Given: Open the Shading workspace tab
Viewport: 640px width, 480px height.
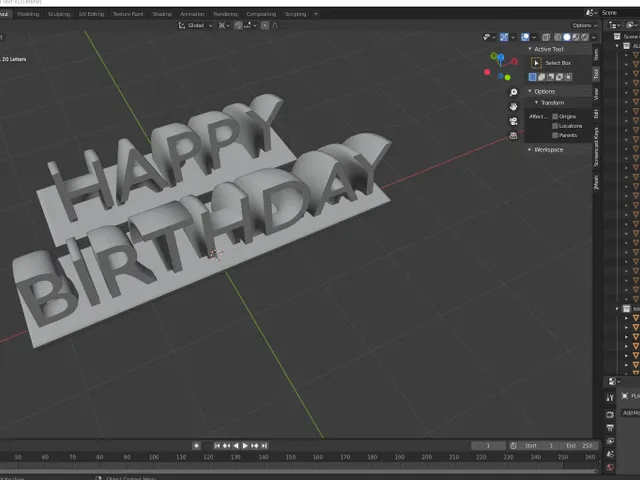Looking at the screenshot, I should [x=162, y=14].
